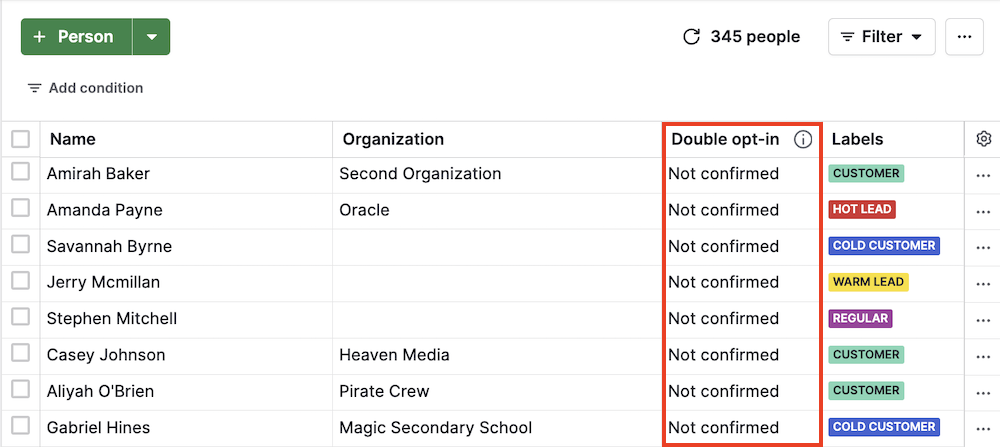The image size is (1000, 447).
Task: Open column settings gear icon
Action: [x=983, y=139]
